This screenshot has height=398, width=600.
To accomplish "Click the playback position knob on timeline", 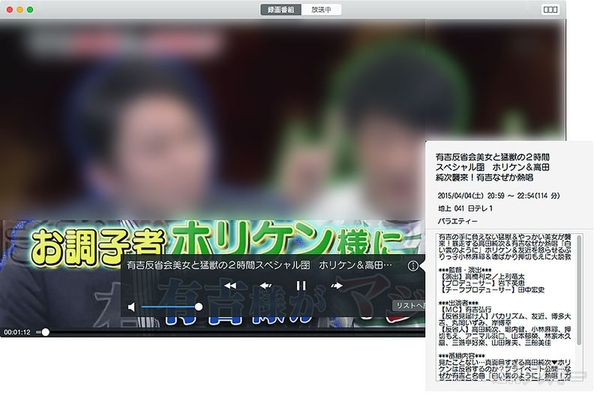I will tap(46, 332).
